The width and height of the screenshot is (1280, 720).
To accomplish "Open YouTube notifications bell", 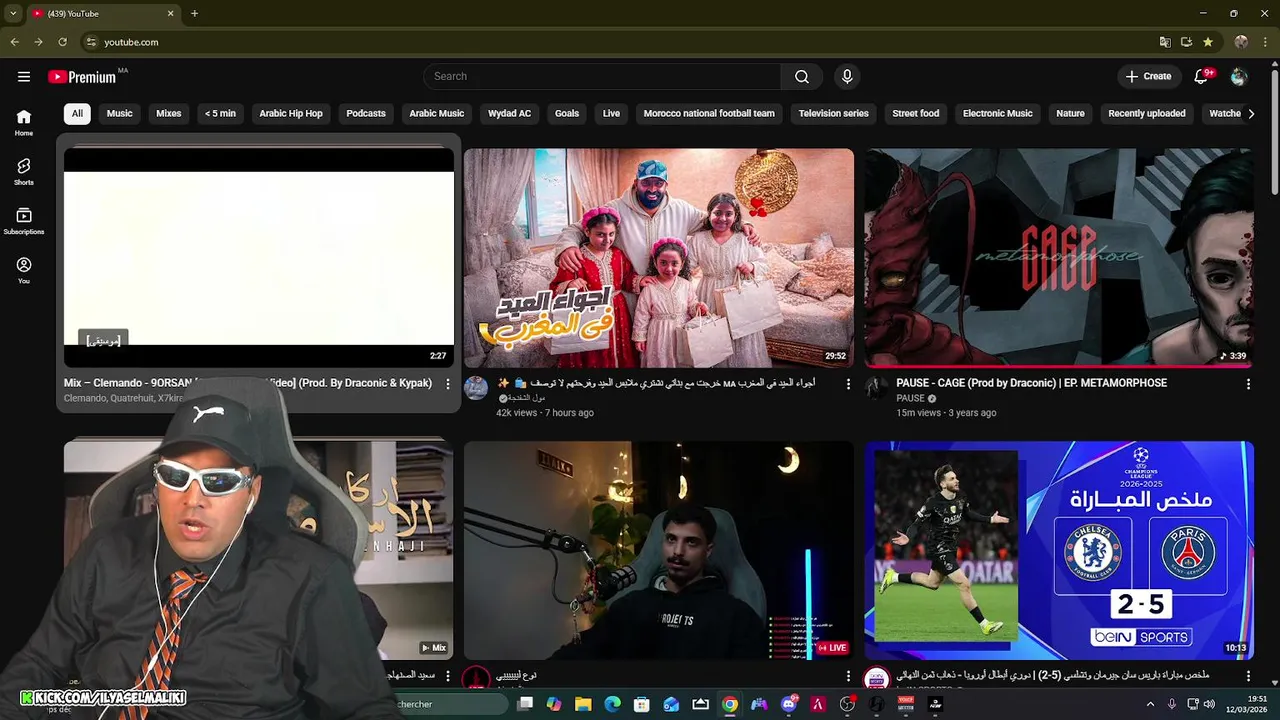I will pyautogui.click(x=1202, y=76).
